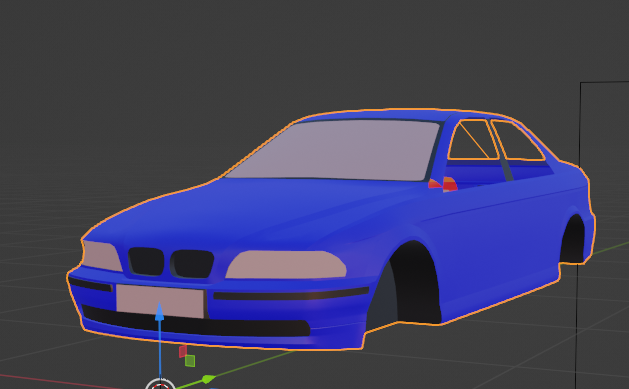
Task: Click the blue Z-axis move gizmo arrow
Action: [x=160, y=312]
